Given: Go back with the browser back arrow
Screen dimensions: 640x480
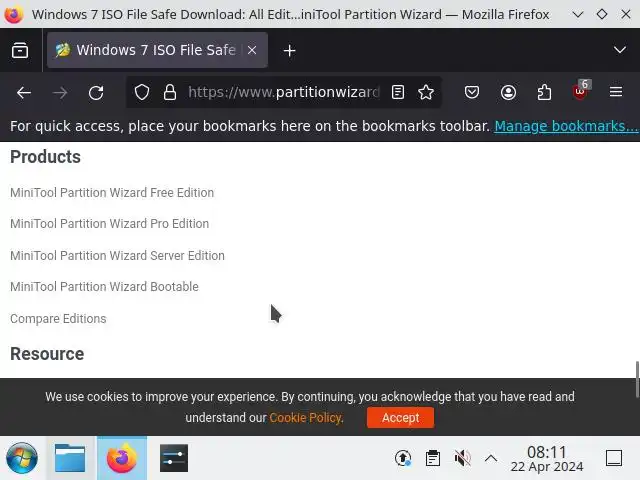Looking at the screenshot, I should pos(24,93).
